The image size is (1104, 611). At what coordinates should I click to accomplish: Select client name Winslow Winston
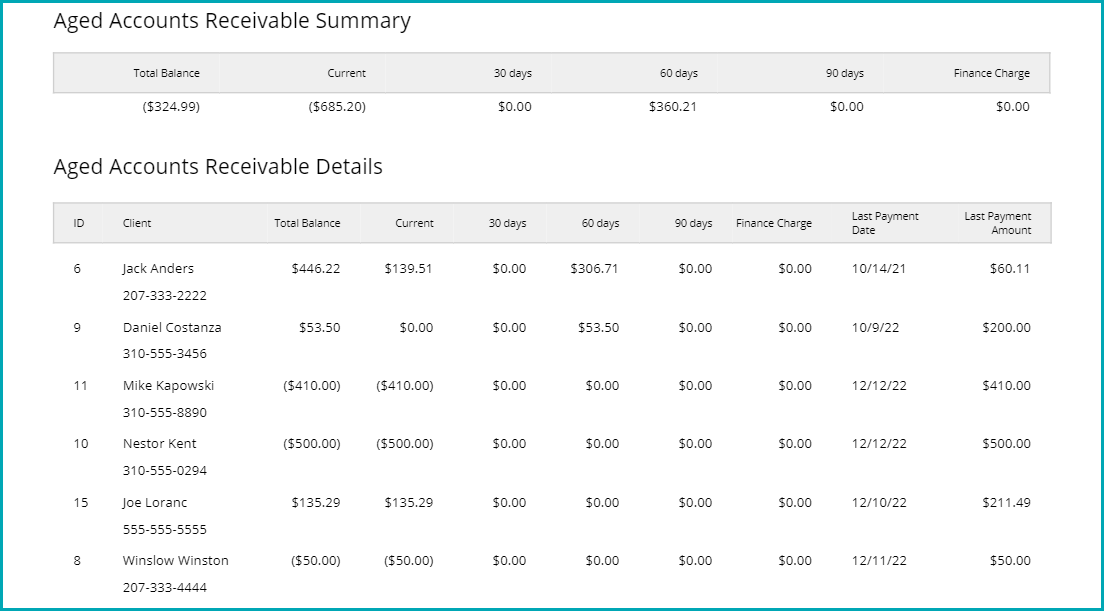tap(175, 561)
